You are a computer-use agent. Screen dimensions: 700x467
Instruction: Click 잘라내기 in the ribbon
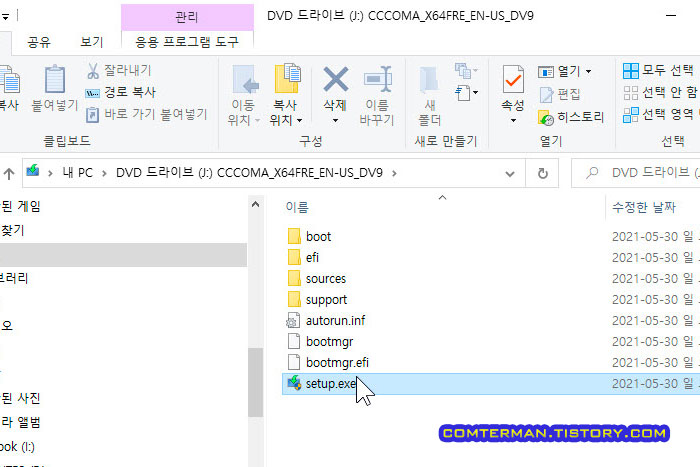pyautogui.click(x=128, y=70)
